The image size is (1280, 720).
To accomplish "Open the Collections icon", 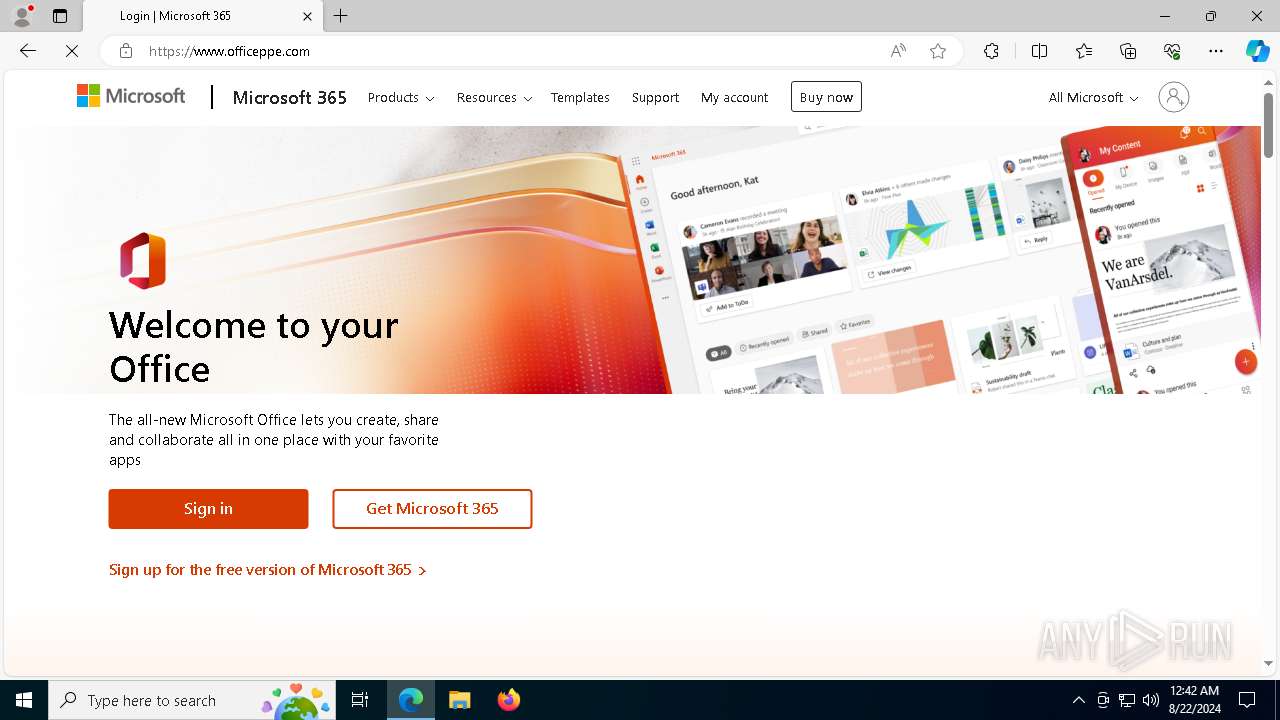I will [1128, 51].
